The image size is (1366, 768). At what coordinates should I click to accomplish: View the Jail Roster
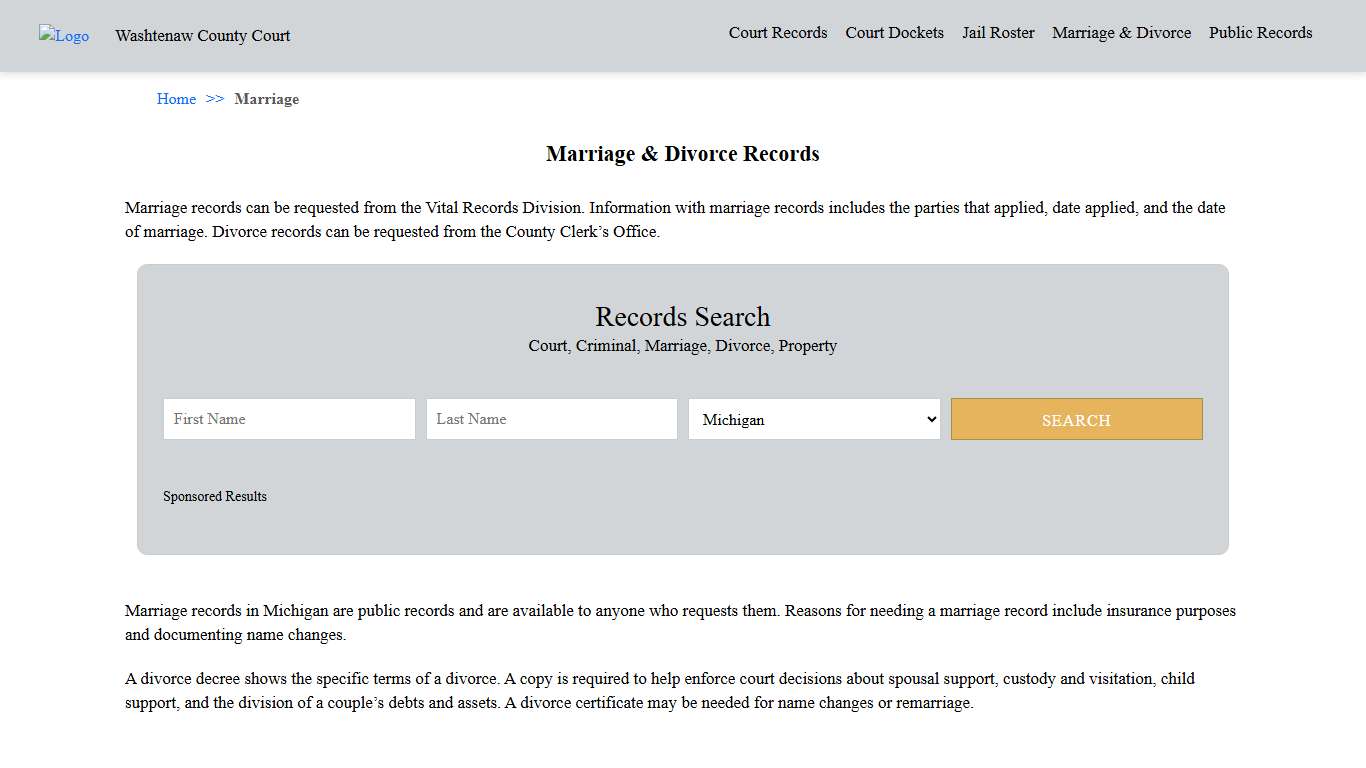[x=998, y=33]
